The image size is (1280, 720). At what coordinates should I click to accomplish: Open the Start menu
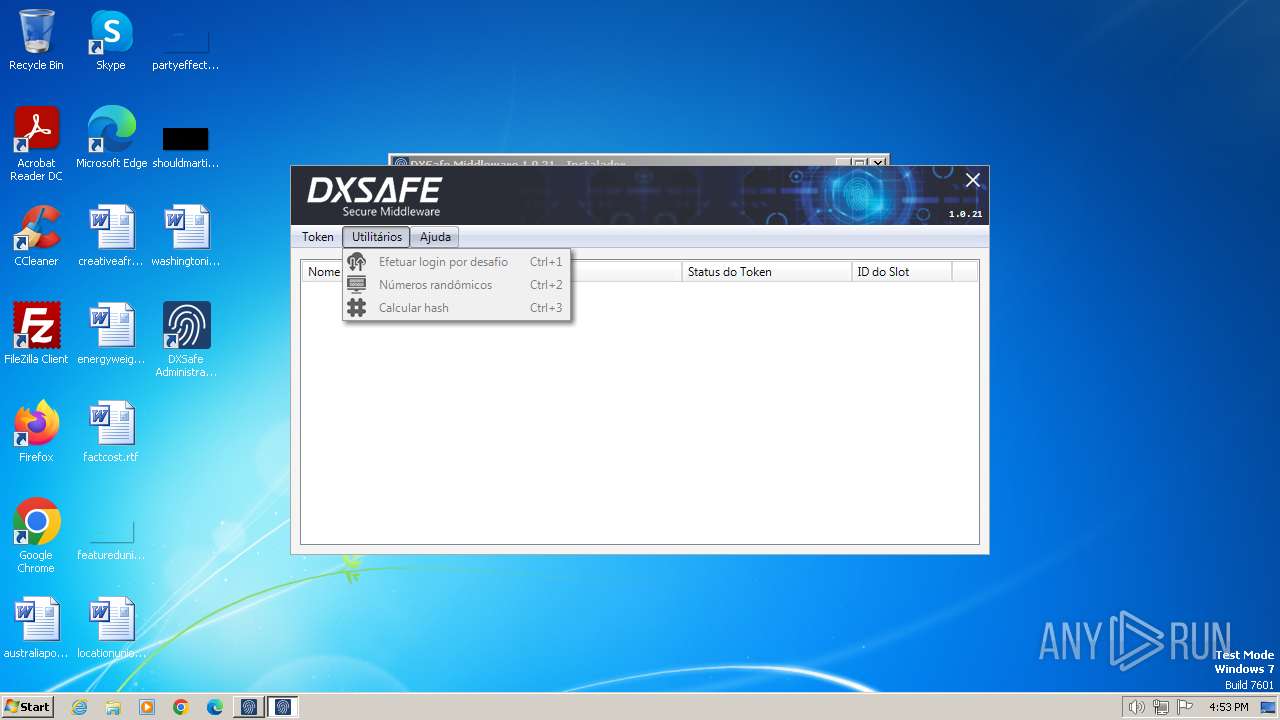(x=28, y=707)
